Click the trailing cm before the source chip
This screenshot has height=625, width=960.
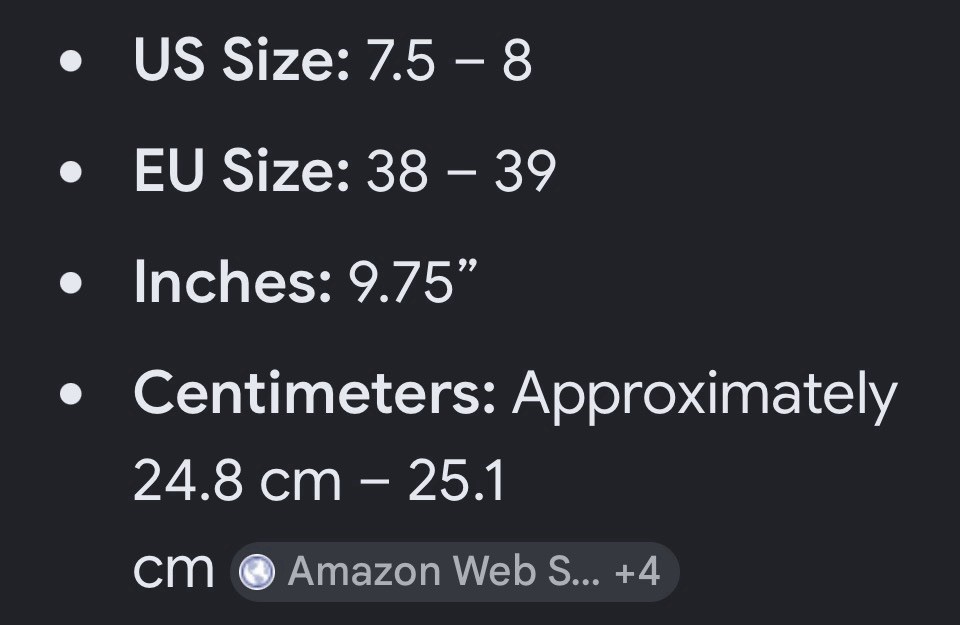[174, 571]
